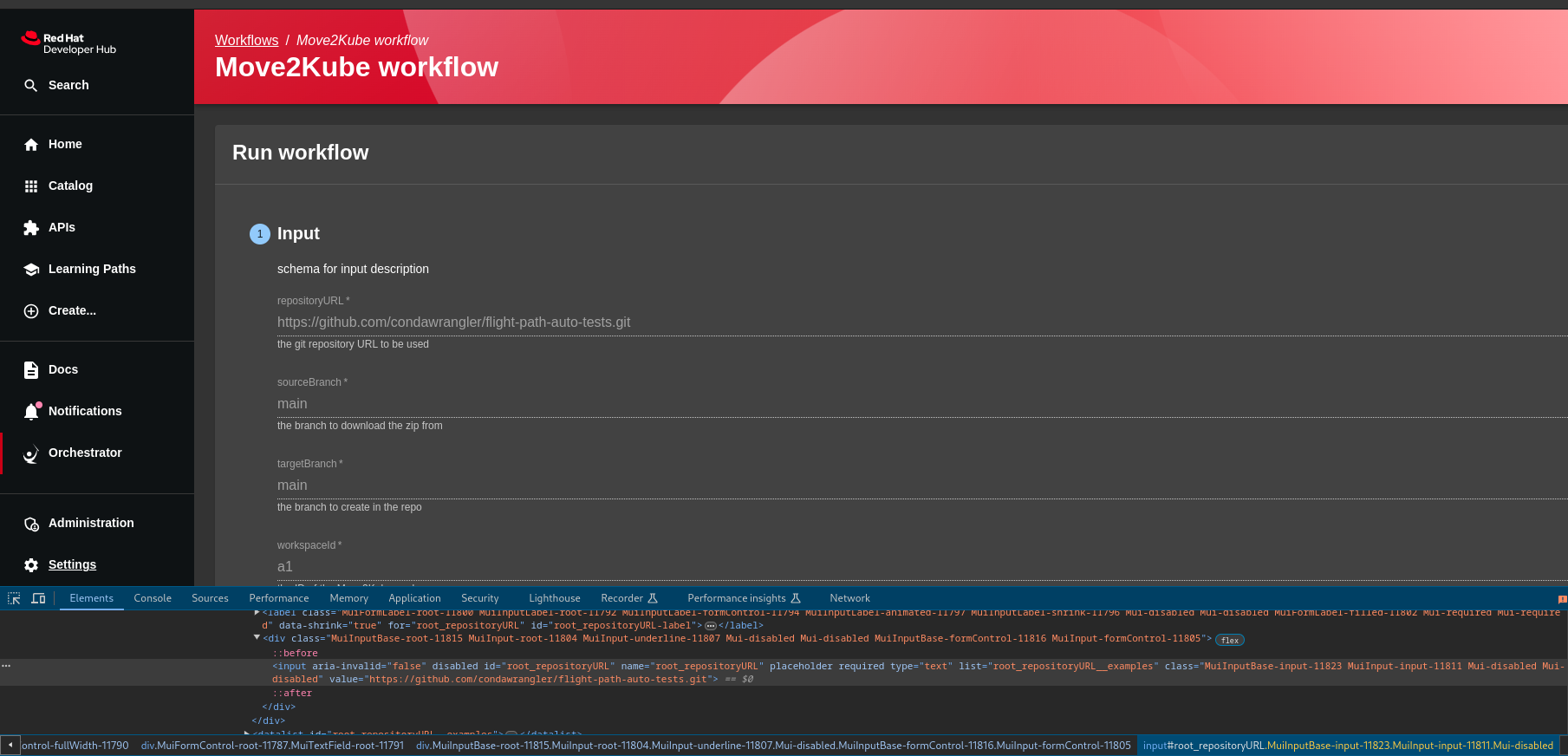This screenshot has width=1568, height=756.
Task: Select the ::before pseudo-element row
Action: click(296, 654)
